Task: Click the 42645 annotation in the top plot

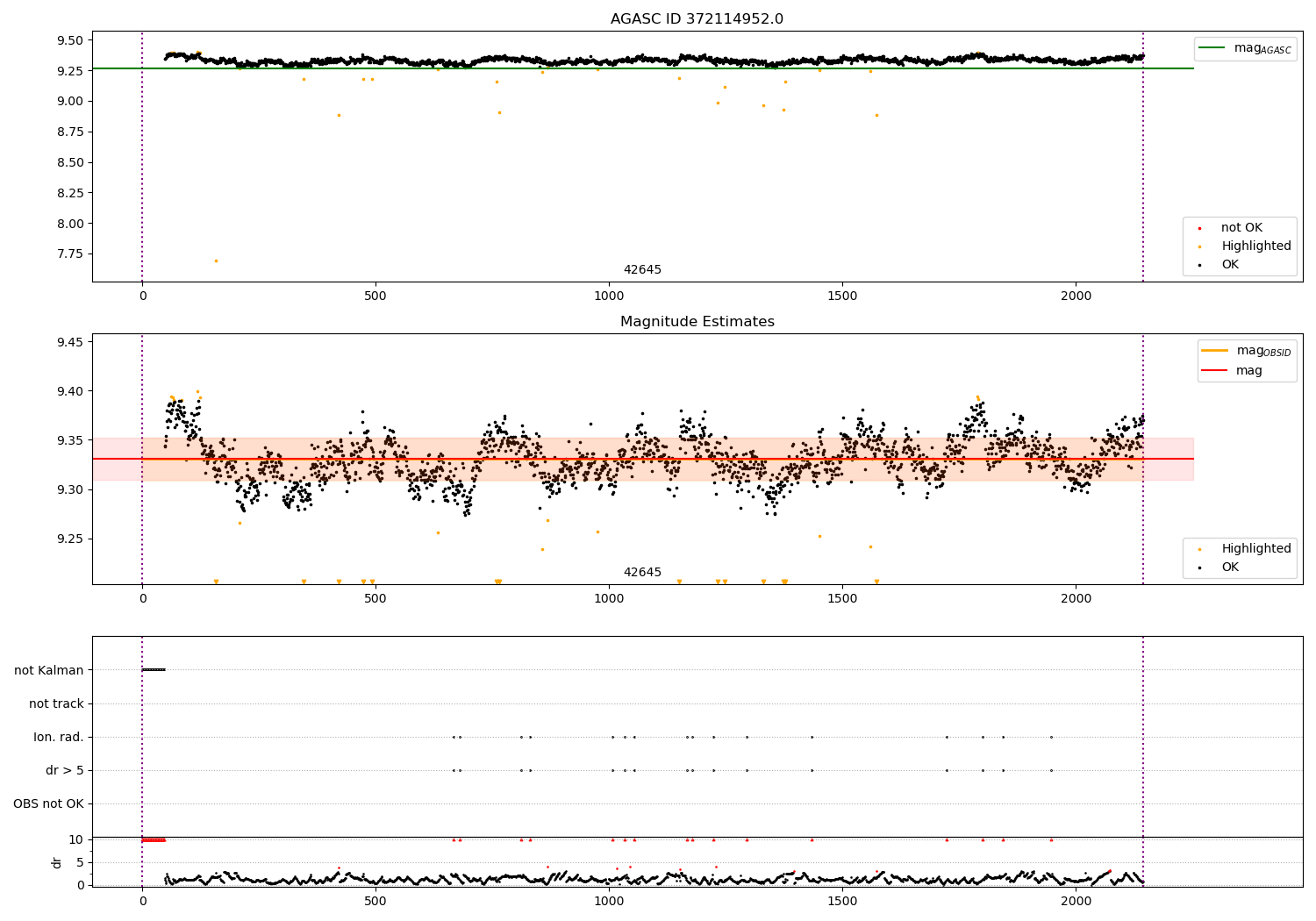Action: (642, 270)
